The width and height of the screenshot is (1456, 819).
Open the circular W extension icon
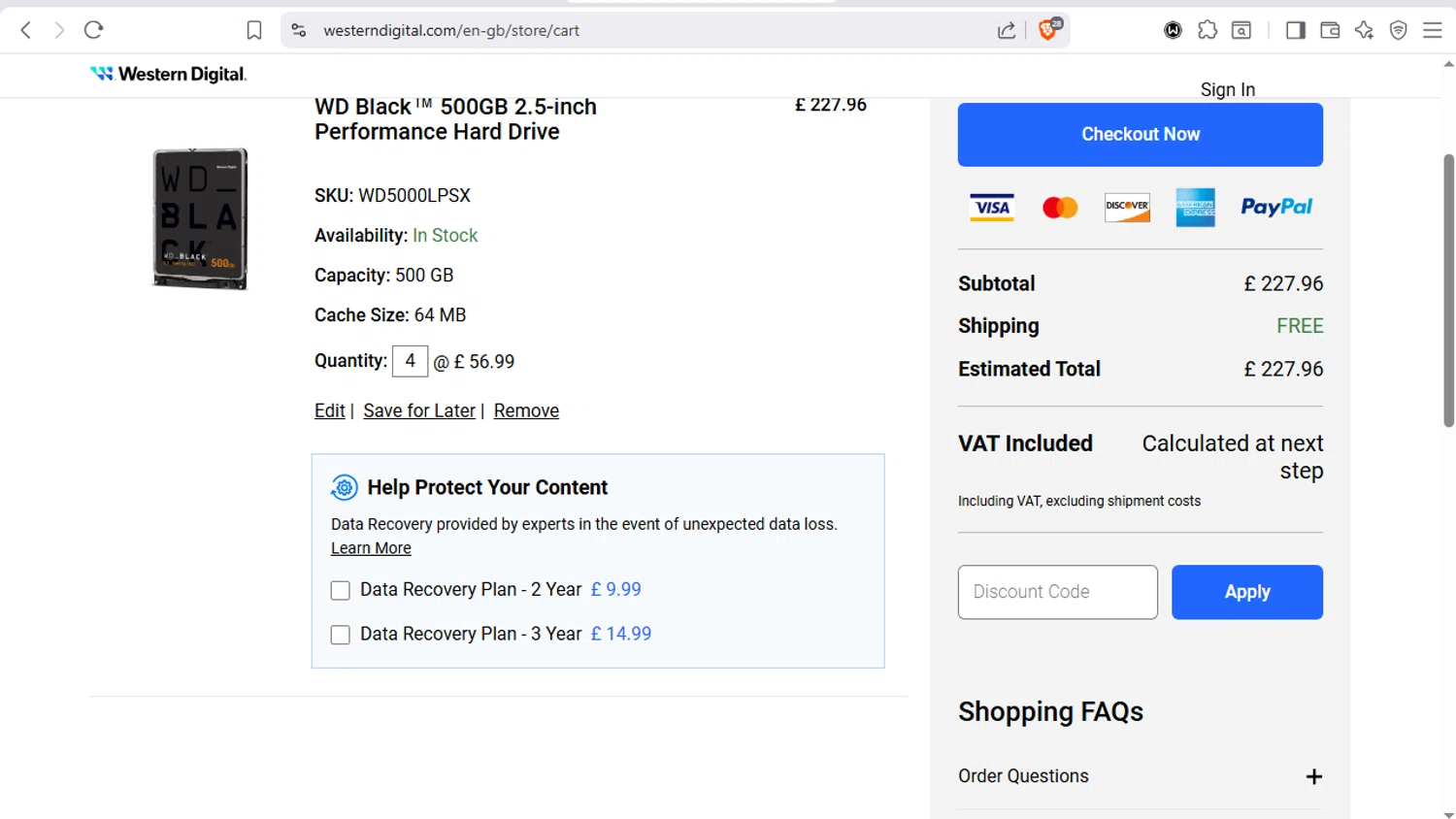(1173, 30)
